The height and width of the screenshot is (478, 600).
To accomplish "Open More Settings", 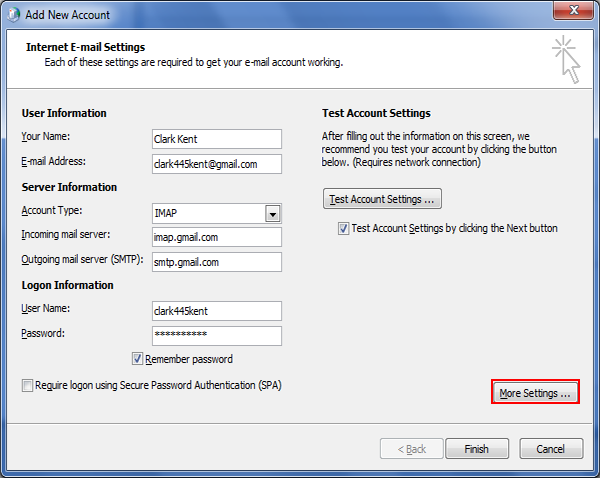I will pyautogui.click(x=535, y=394).
